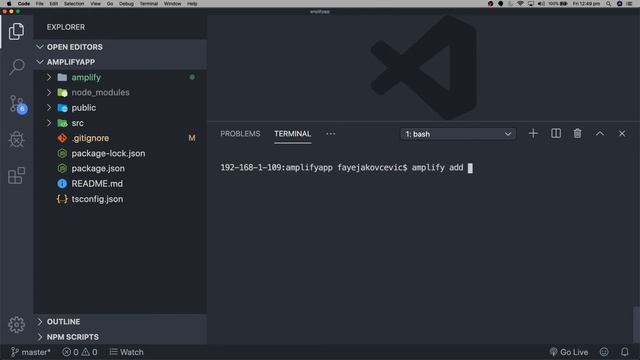This screenshot has height=360, width=640.
Task: Close the terminal panel
Action: point(622,133)
